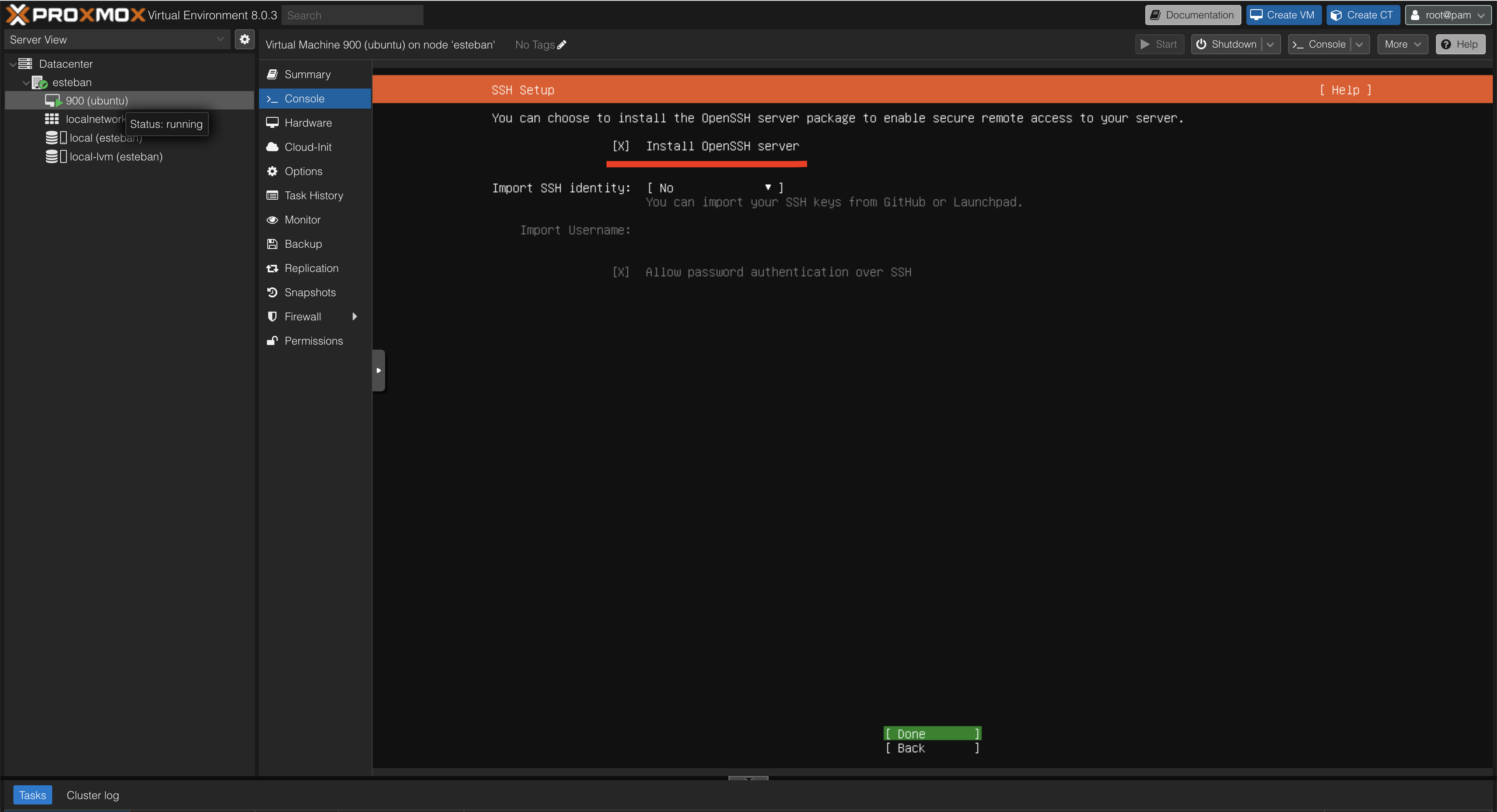Screen dimensions: 1497x812
Task: Edit tags with the pencil icon
Action: [561, 45]
